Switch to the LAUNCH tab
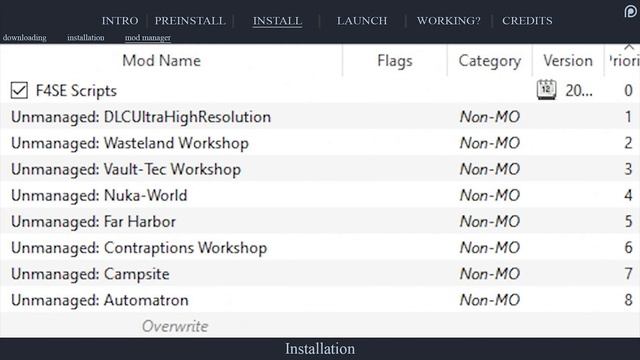Viewport: 640px width, 360px height. (x=362, y=20)
